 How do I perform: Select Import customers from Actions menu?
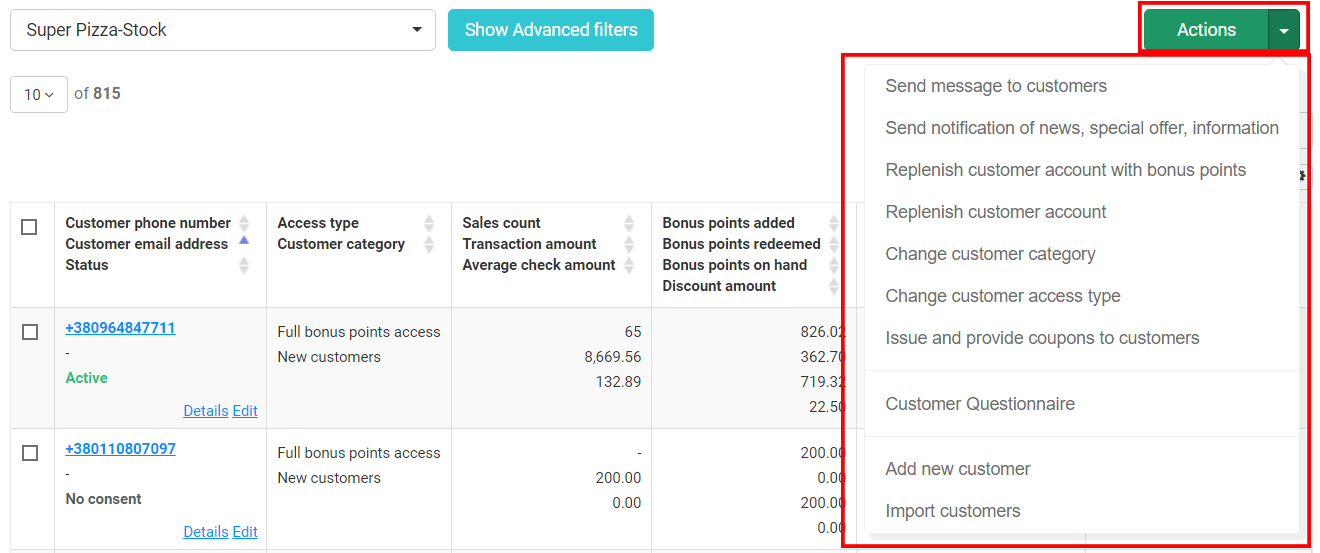tap(952, 511)
